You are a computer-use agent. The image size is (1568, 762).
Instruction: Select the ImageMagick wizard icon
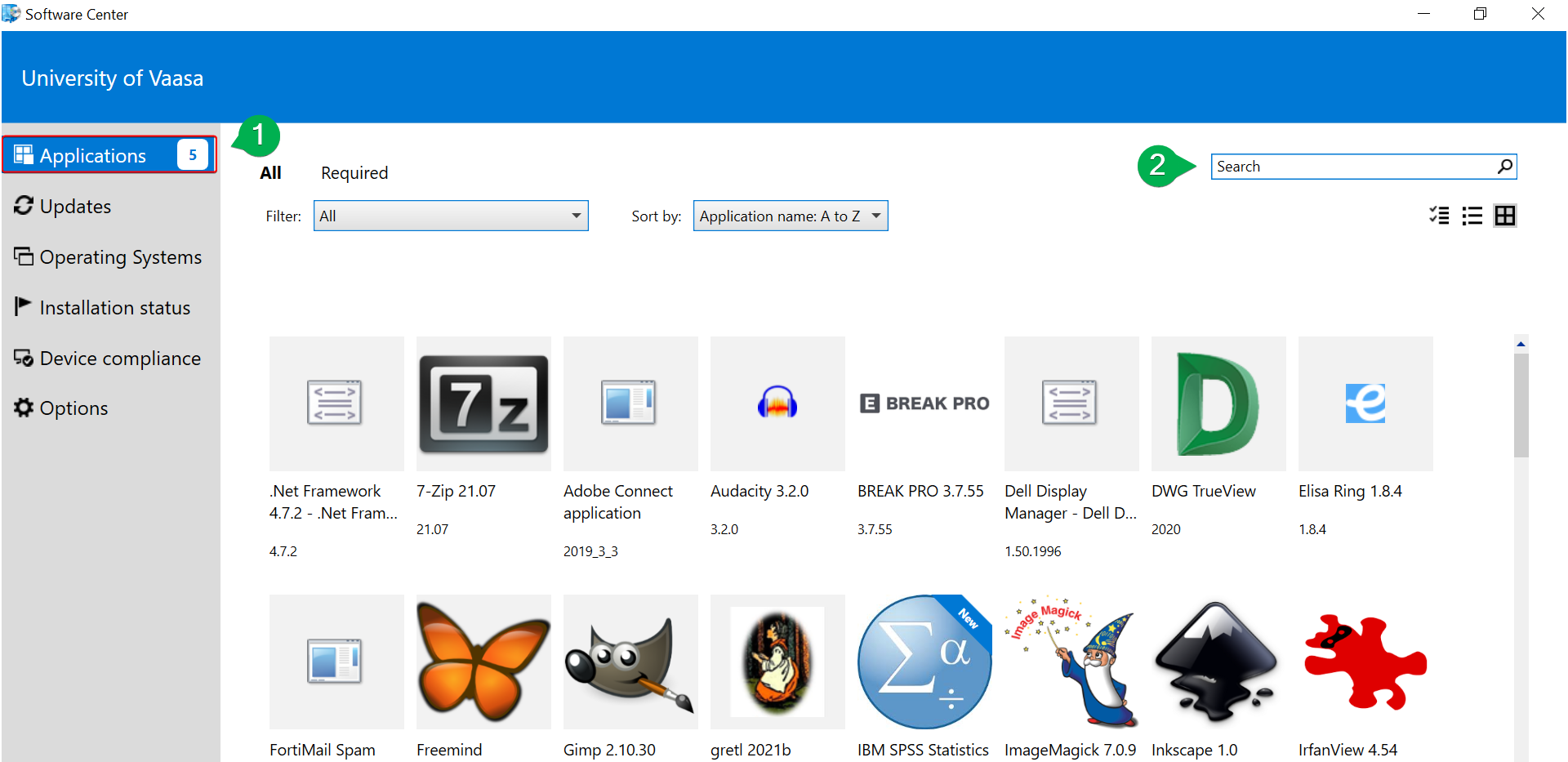[1071, 662]
